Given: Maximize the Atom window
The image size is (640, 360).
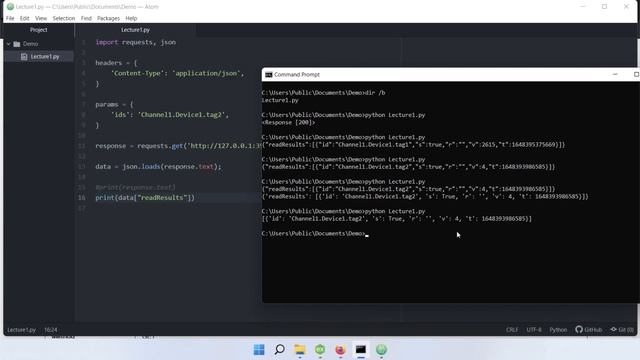Looking at the screenshot, I should 604,7.
